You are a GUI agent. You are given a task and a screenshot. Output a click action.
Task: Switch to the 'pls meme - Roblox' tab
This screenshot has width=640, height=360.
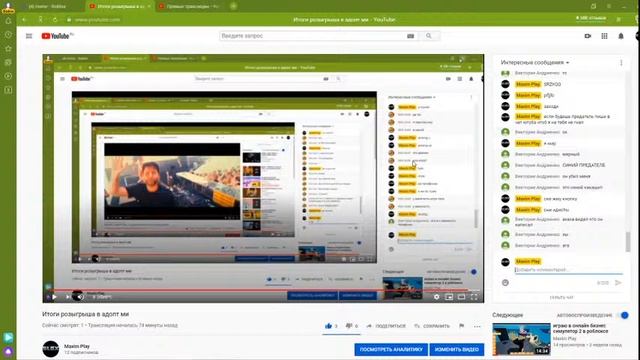point(47,6)
